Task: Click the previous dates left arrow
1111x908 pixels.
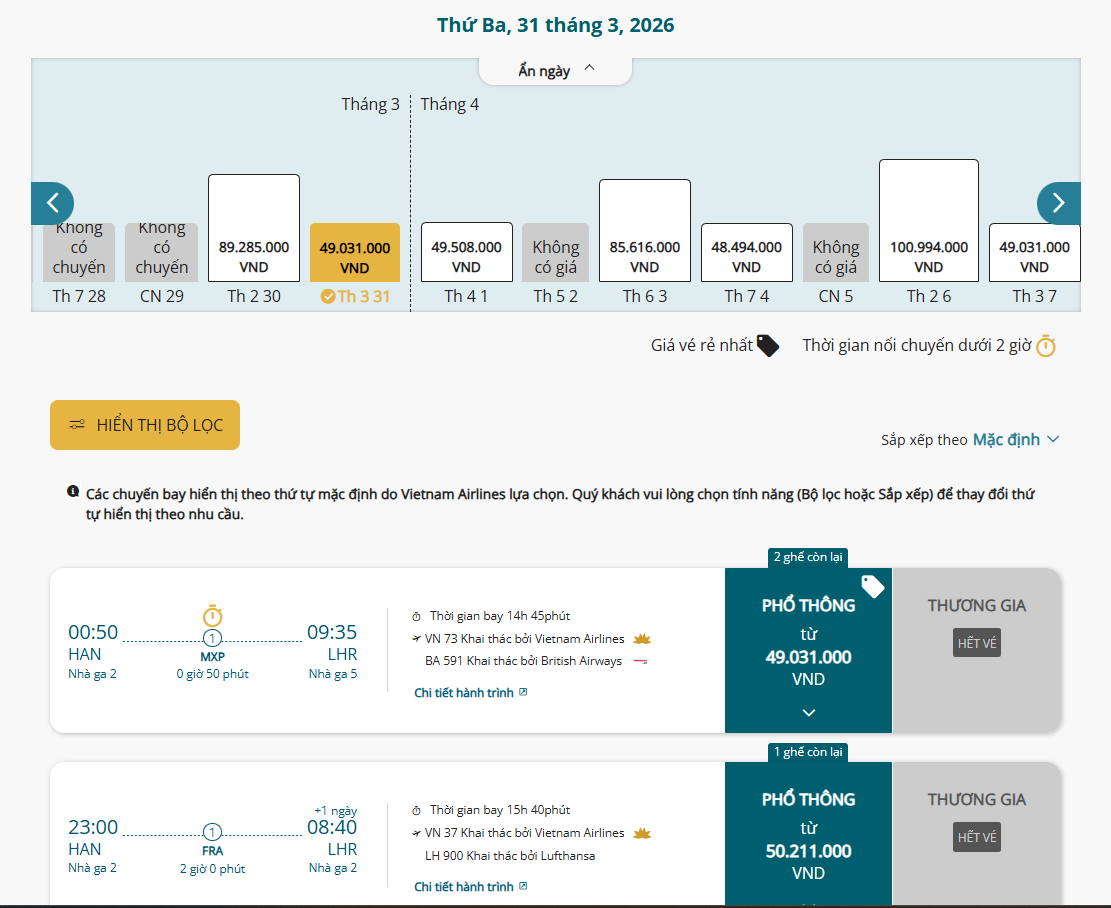Action: [x=52, y=204]
